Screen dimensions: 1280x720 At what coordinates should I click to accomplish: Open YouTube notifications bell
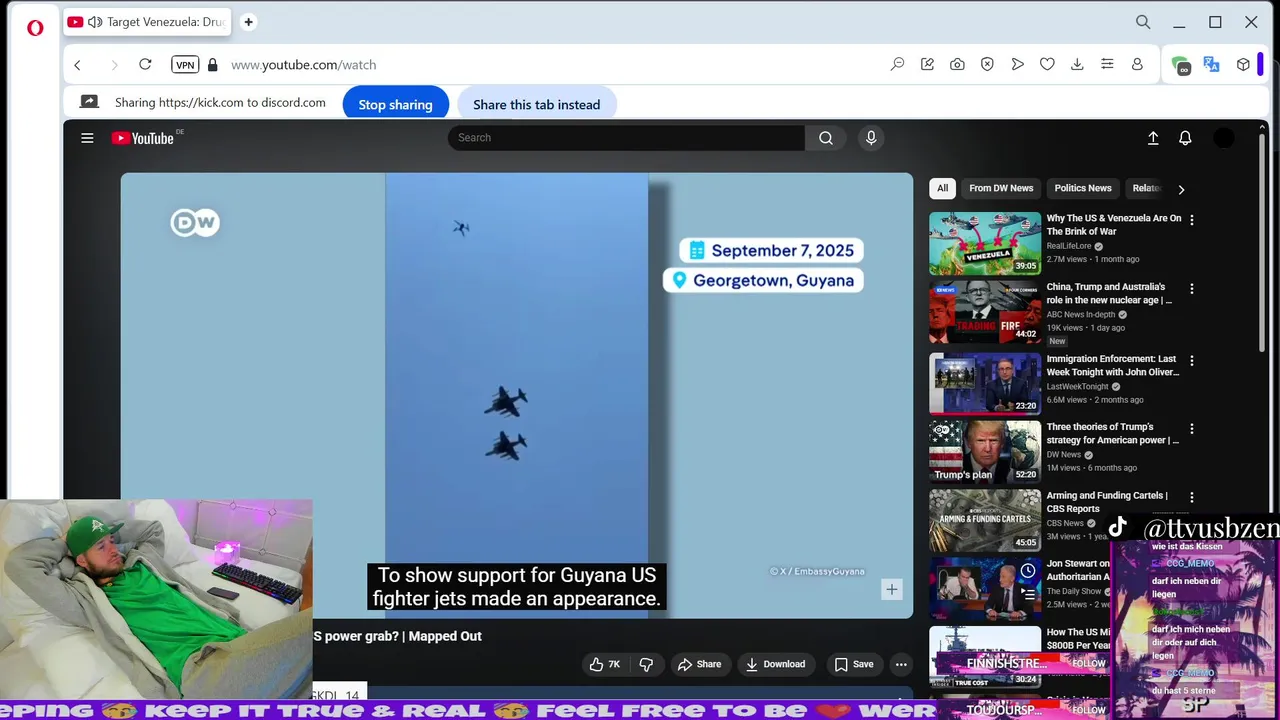(x=1185, y=138)
